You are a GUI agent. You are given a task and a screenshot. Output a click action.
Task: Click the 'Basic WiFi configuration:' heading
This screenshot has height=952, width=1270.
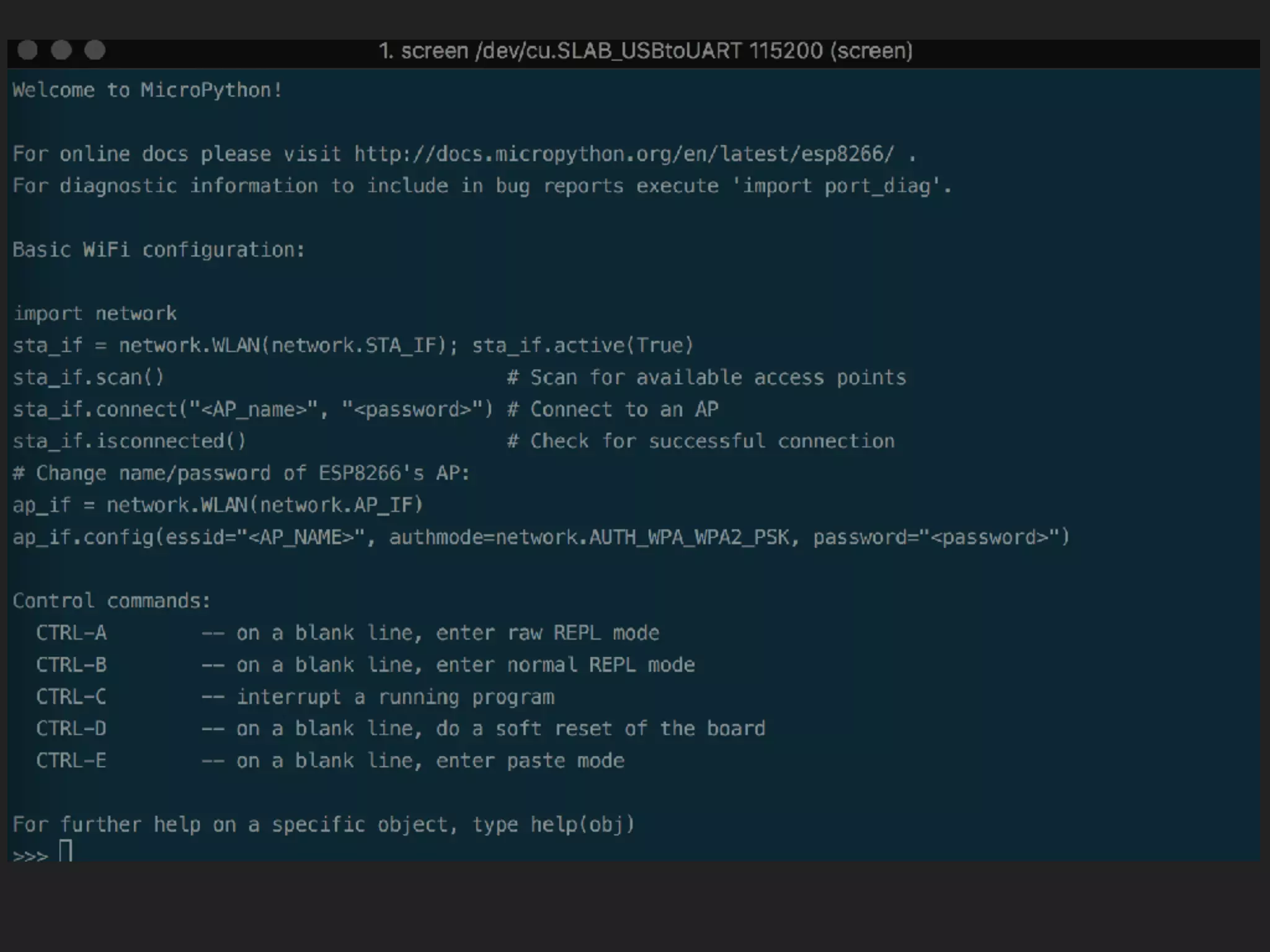click(159, 250)
